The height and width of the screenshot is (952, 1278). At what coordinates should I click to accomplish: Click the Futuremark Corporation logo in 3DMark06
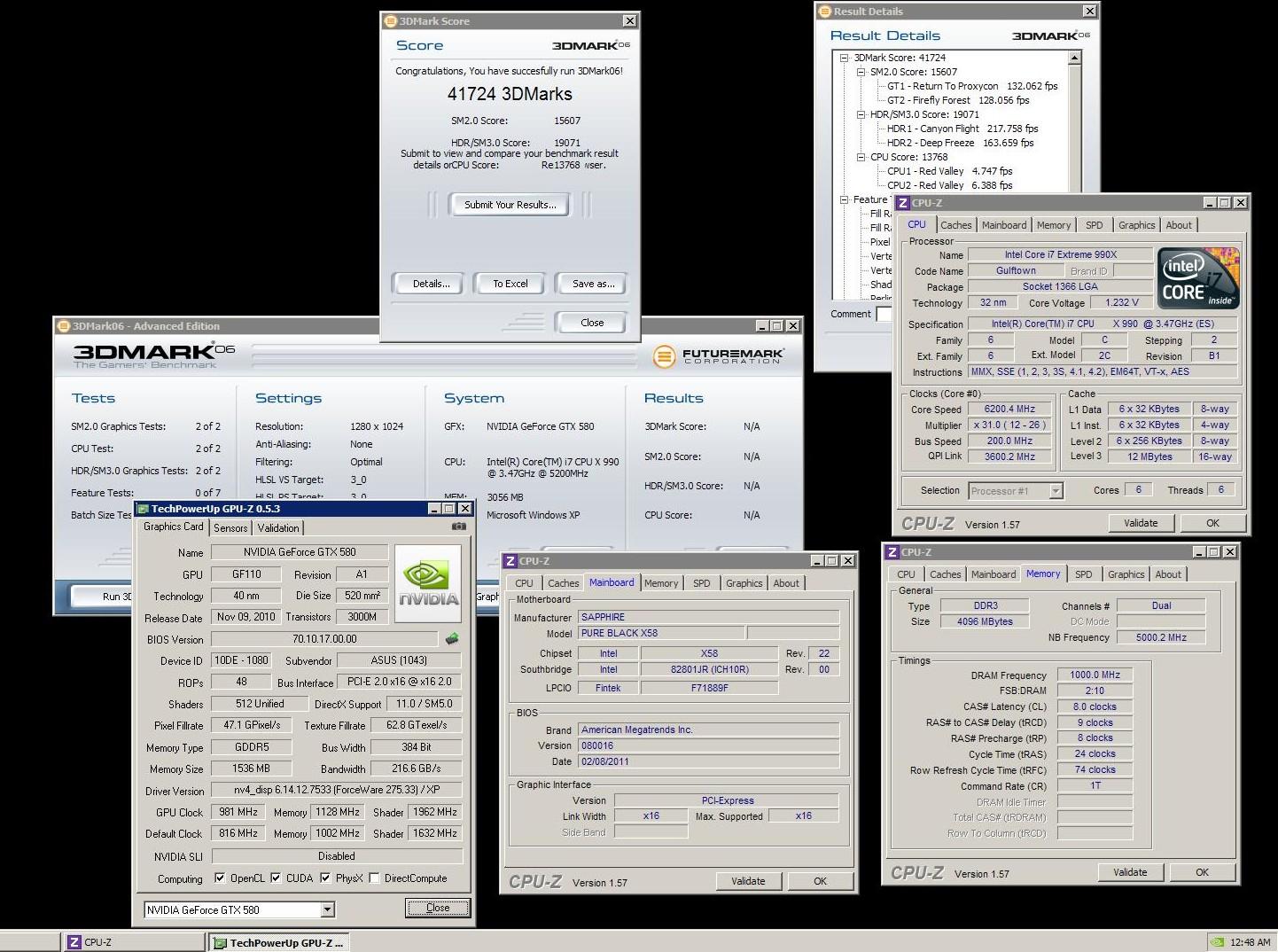719,356
